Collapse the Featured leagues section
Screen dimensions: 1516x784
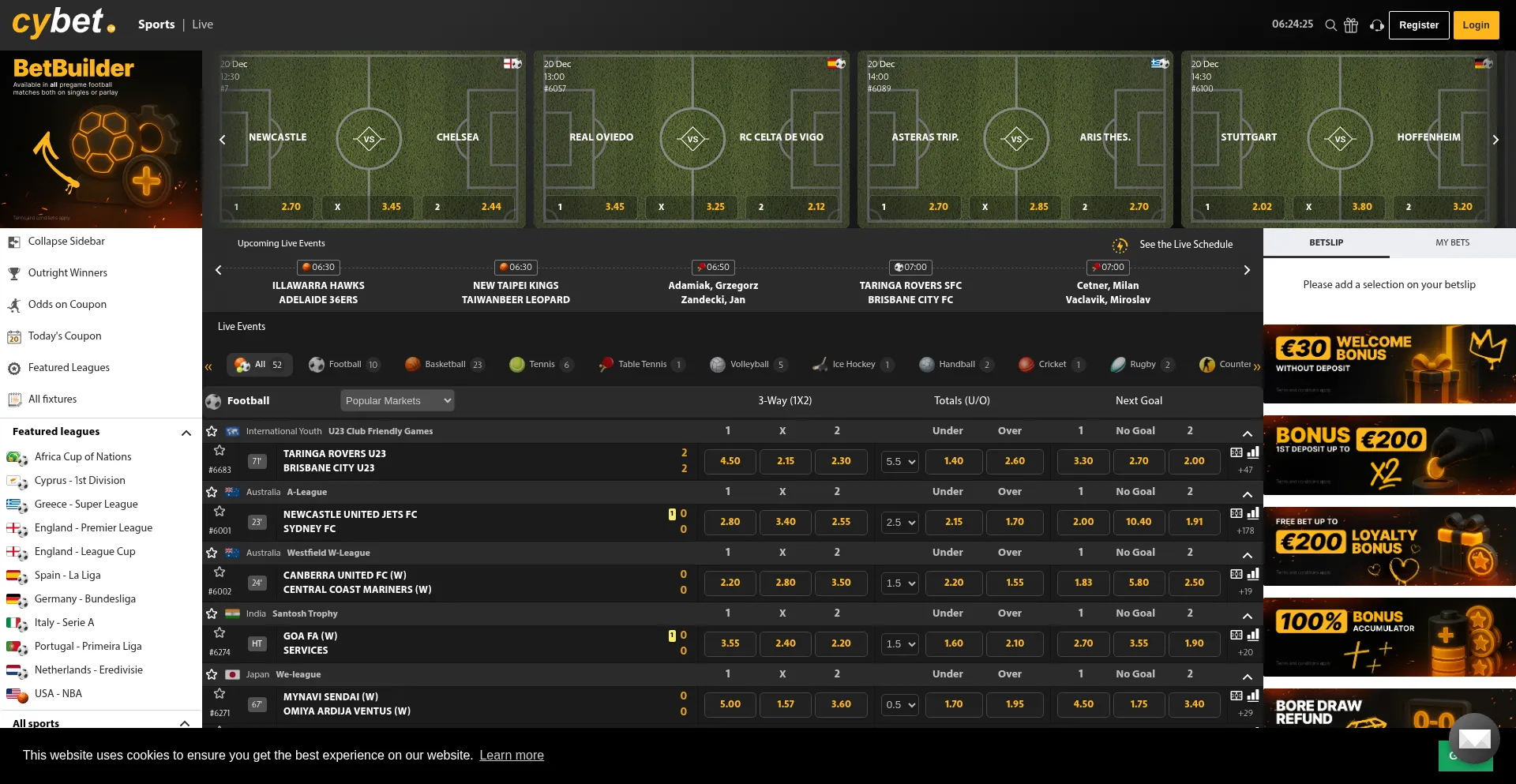(x=186, y=433)
